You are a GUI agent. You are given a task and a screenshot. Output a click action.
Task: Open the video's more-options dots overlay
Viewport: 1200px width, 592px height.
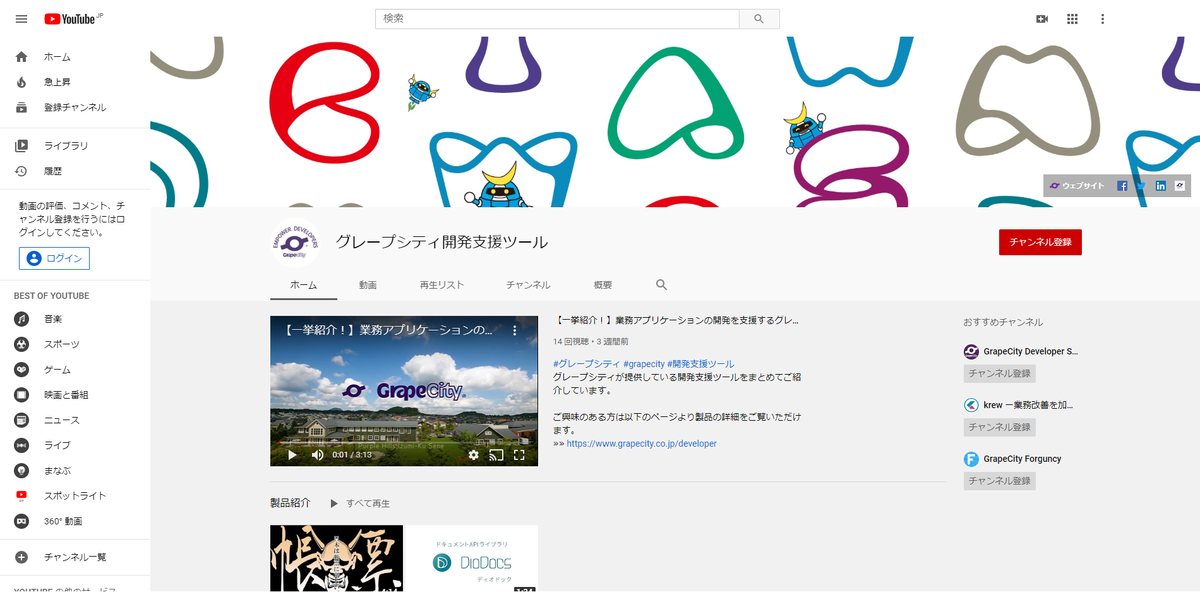tap(516, 329)
